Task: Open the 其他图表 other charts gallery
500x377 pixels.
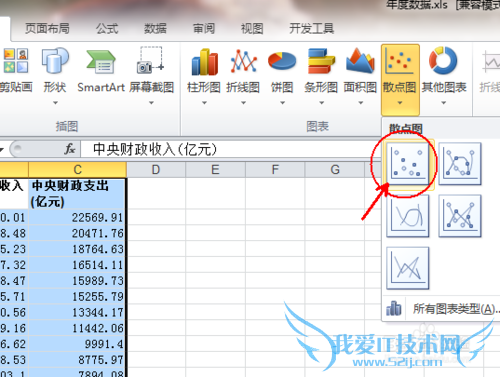Action: 444,76
